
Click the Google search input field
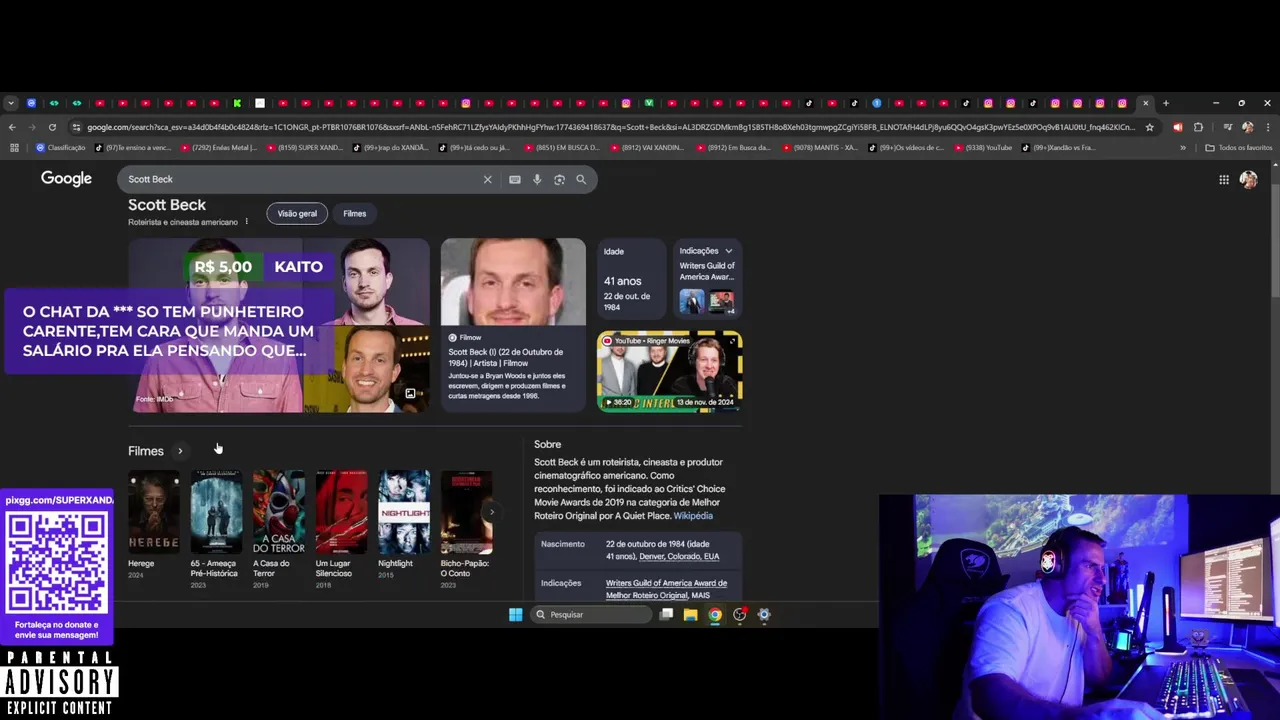[300, 179]
